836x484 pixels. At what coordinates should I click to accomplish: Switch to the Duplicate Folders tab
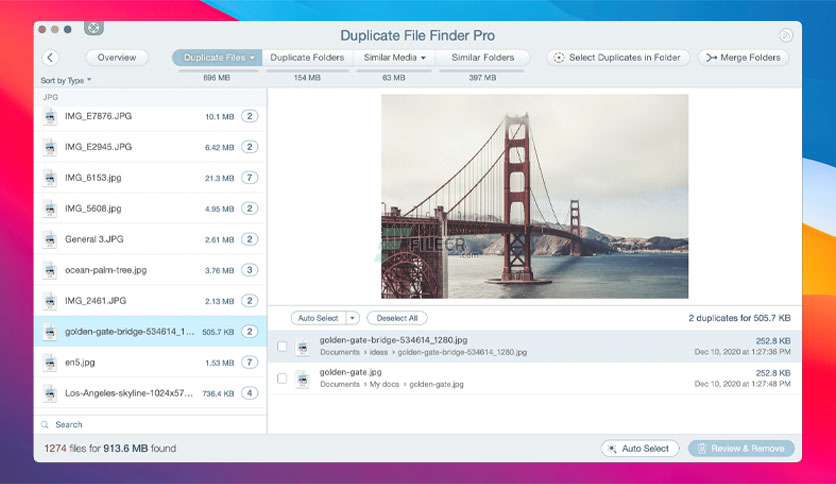click(307, 58)
